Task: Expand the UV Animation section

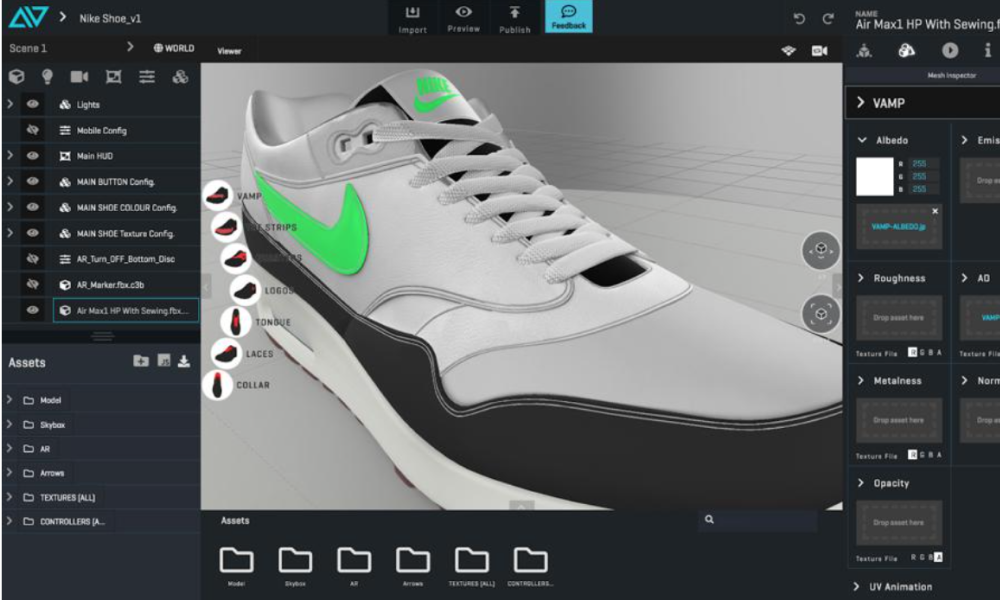Action: click(x=857, y=586)
